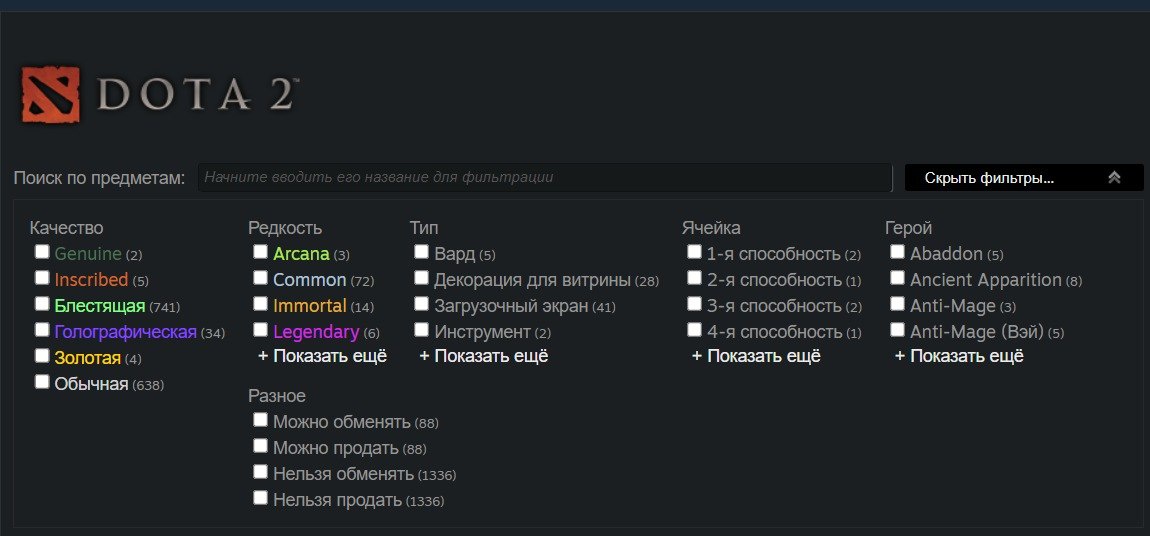The width and height of the screenshot is (1150, 536).
Task: Expand more rarities under Редкость
Action: [322, 356]
